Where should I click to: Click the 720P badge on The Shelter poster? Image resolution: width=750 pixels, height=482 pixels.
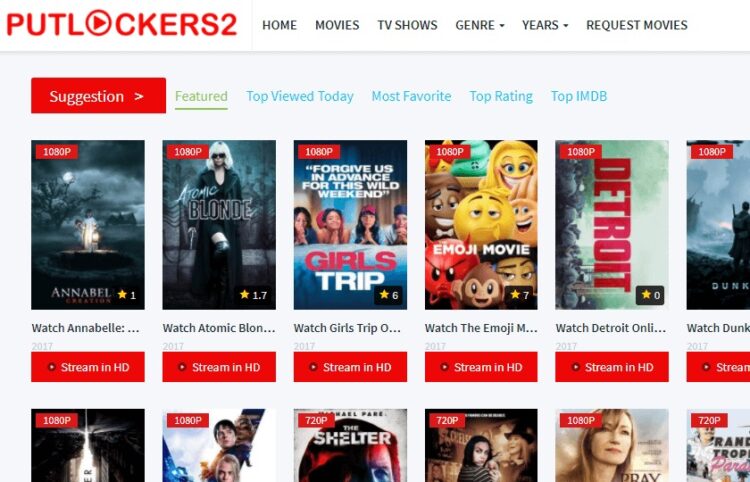(x=316, y=420)
